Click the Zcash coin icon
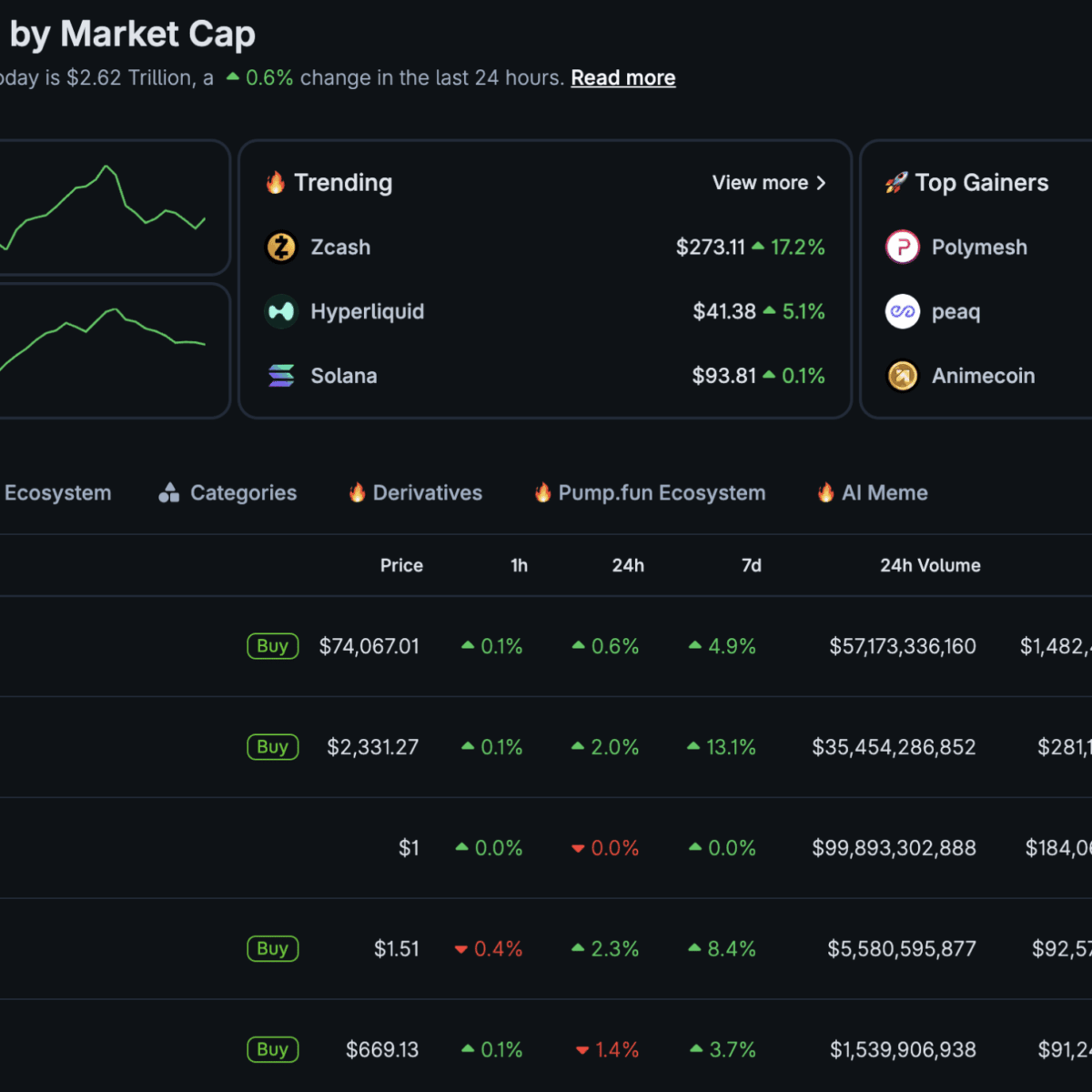 coord(281,247)
